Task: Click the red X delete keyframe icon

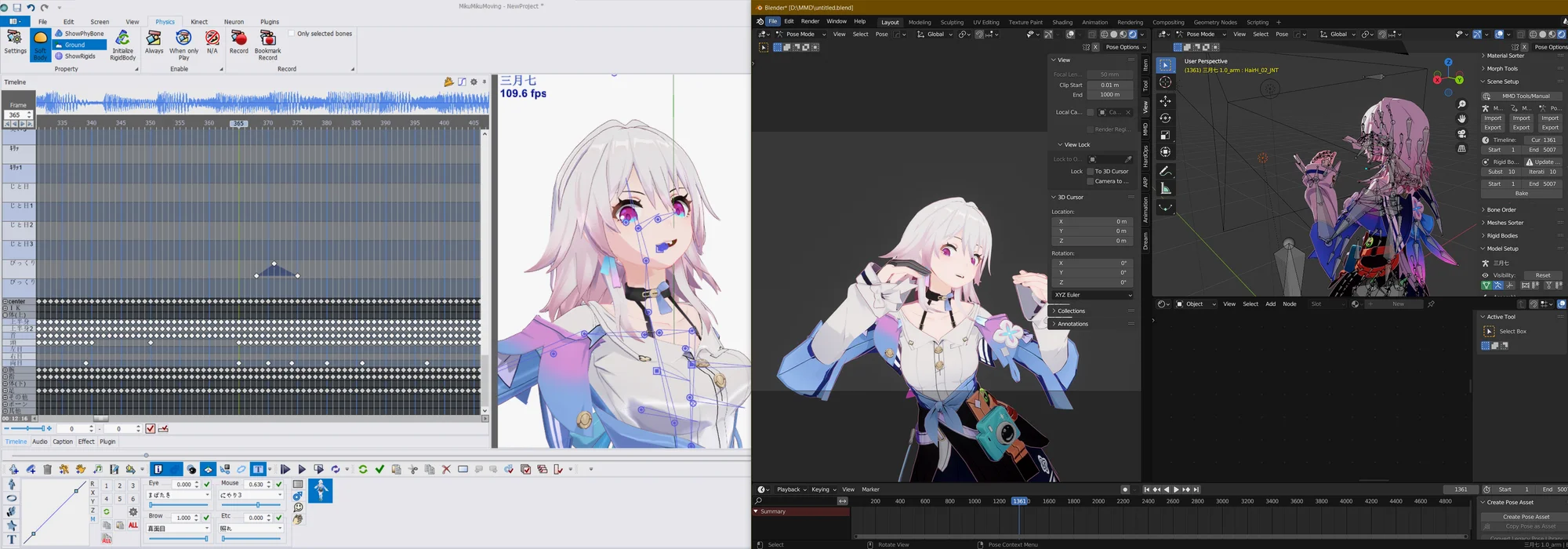Action: click(x=446, y=469)
